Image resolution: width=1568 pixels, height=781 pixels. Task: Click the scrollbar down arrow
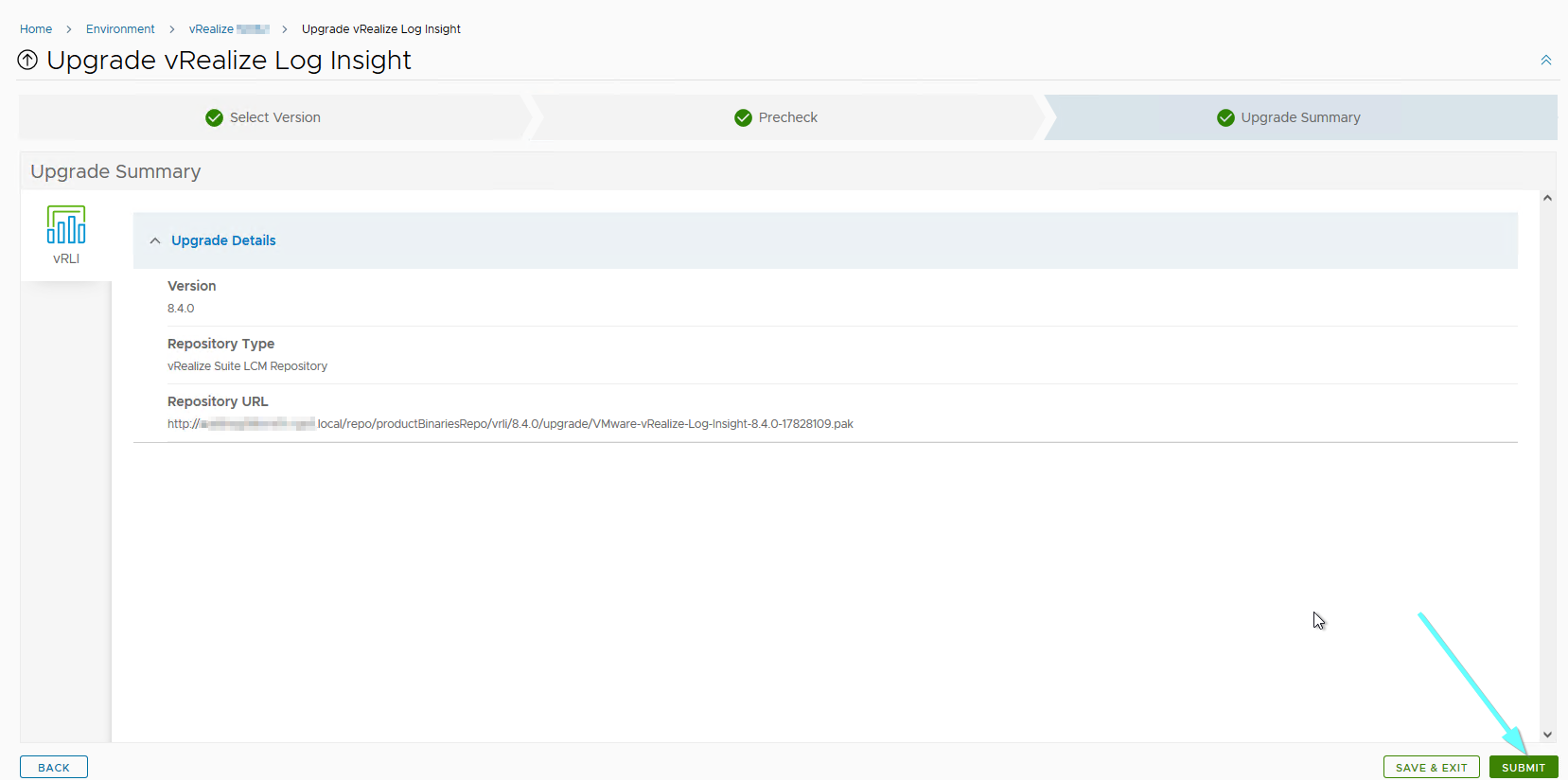pyautogui.click(x=1547, y=734)
